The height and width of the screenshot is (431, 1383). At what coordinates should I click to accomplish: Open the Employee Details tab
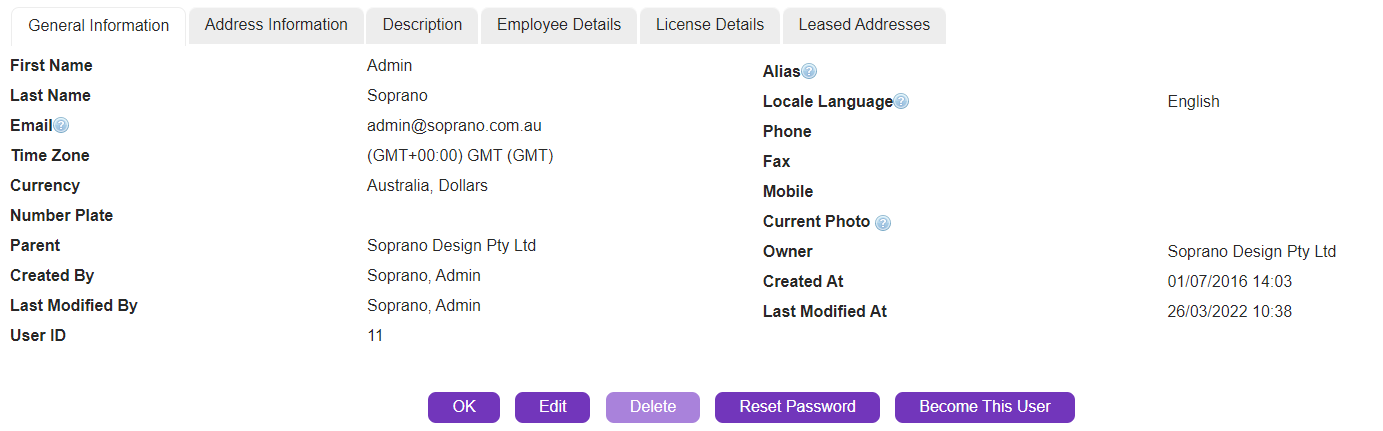pyautogui.click(x=559, y=25)
